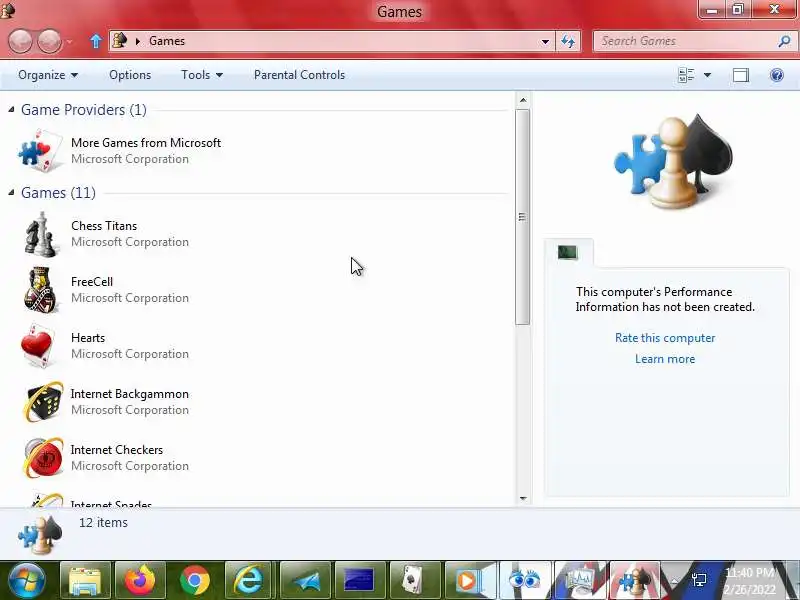Click the blue screen taskbar icon
800x600 pixels.
click(360, 581)
